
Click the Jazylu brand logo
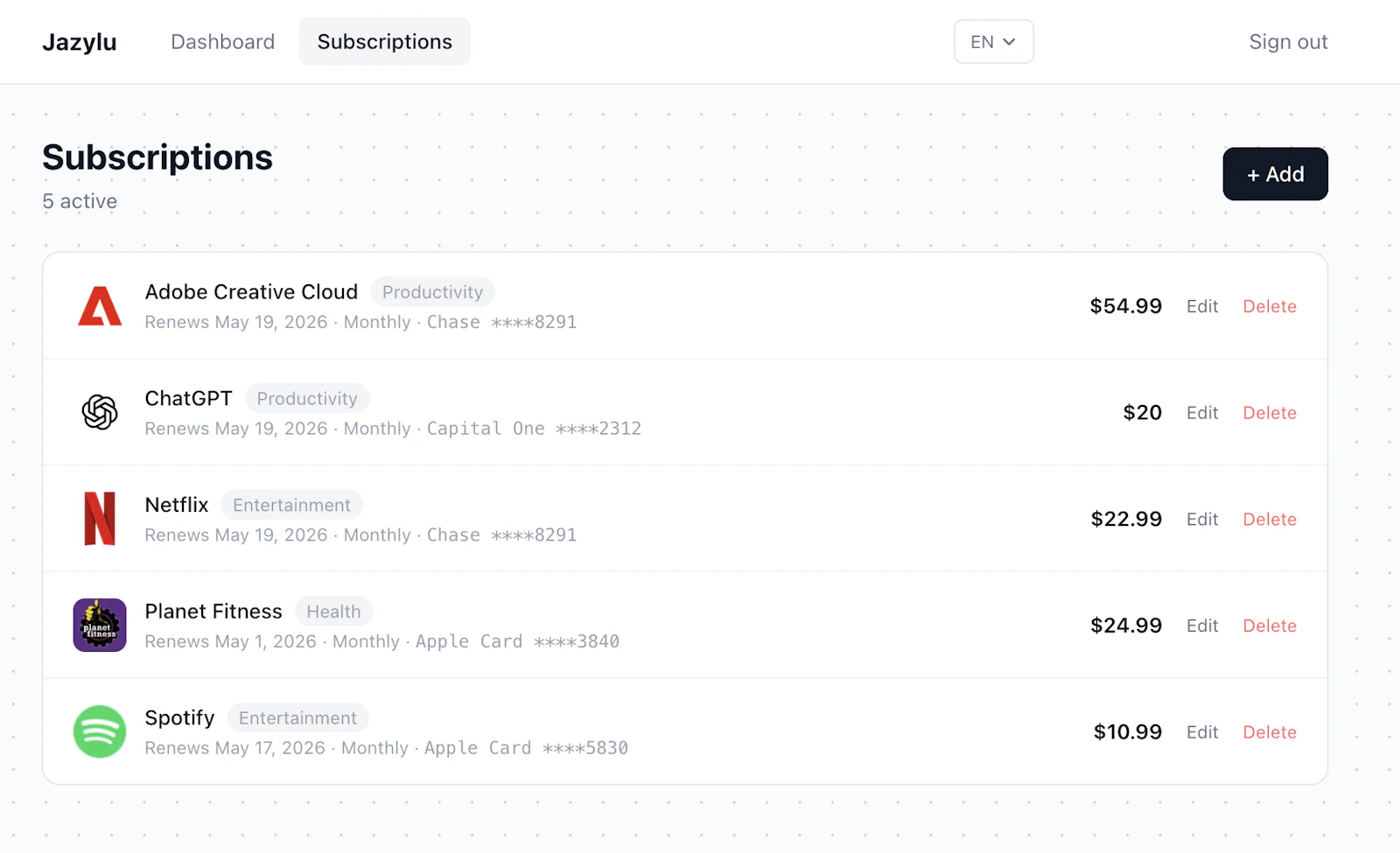80,42
